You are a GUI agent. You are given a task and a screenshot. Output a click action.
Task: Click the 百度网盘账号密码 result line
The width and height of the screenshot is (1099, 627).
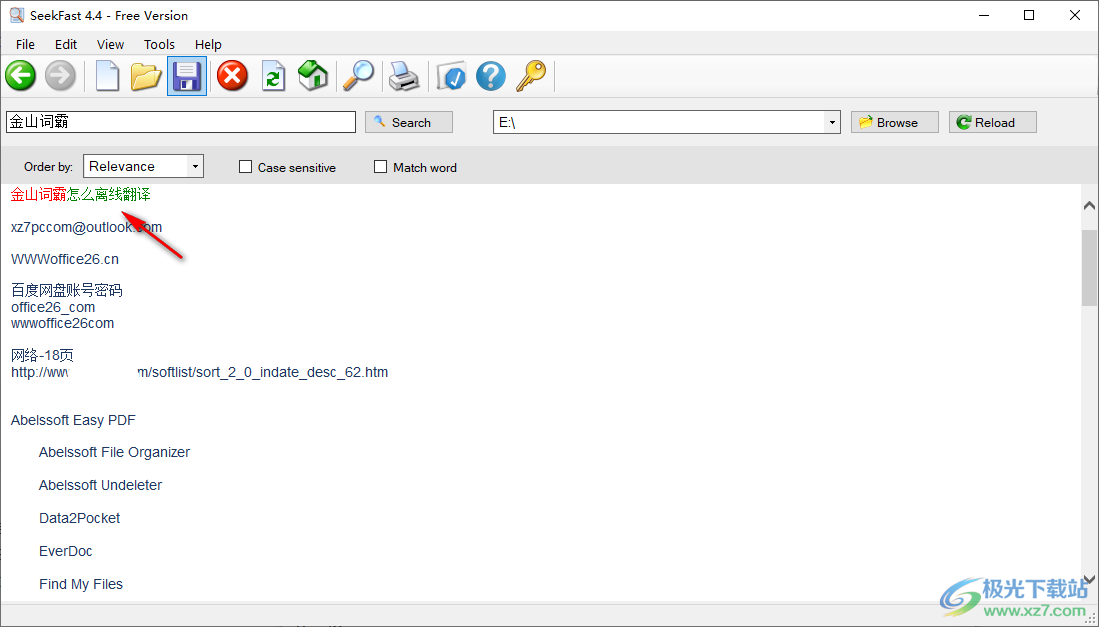pos(67,290)
